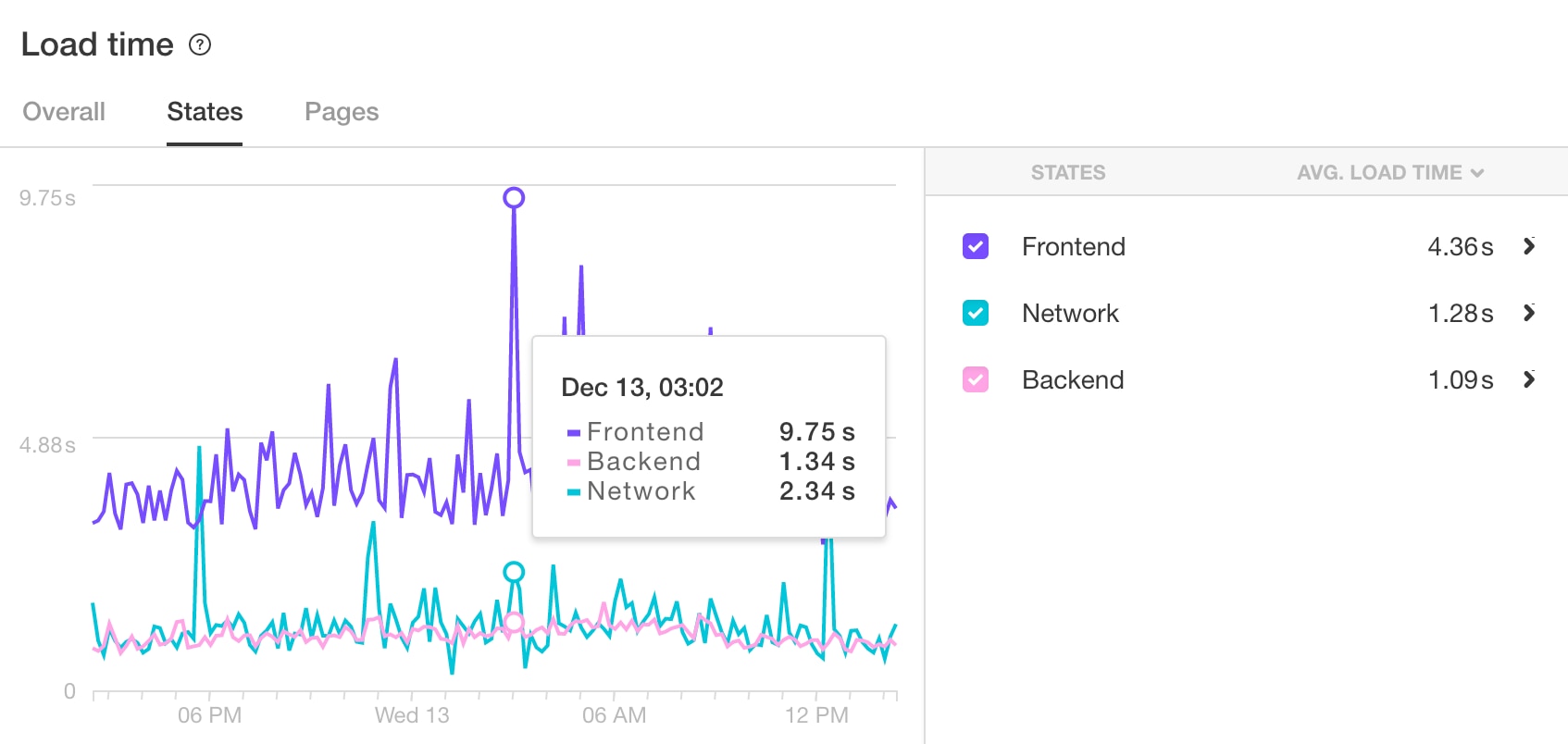Click the Wed 13 axis label

point(412,715)
